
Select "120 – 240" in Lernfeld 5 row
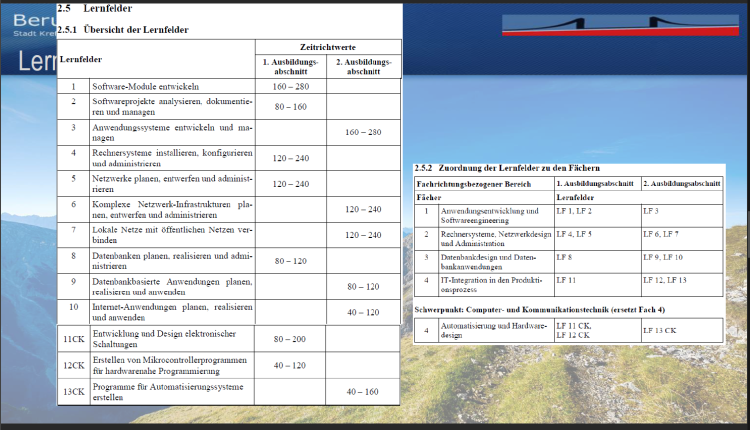pos(291,184)
